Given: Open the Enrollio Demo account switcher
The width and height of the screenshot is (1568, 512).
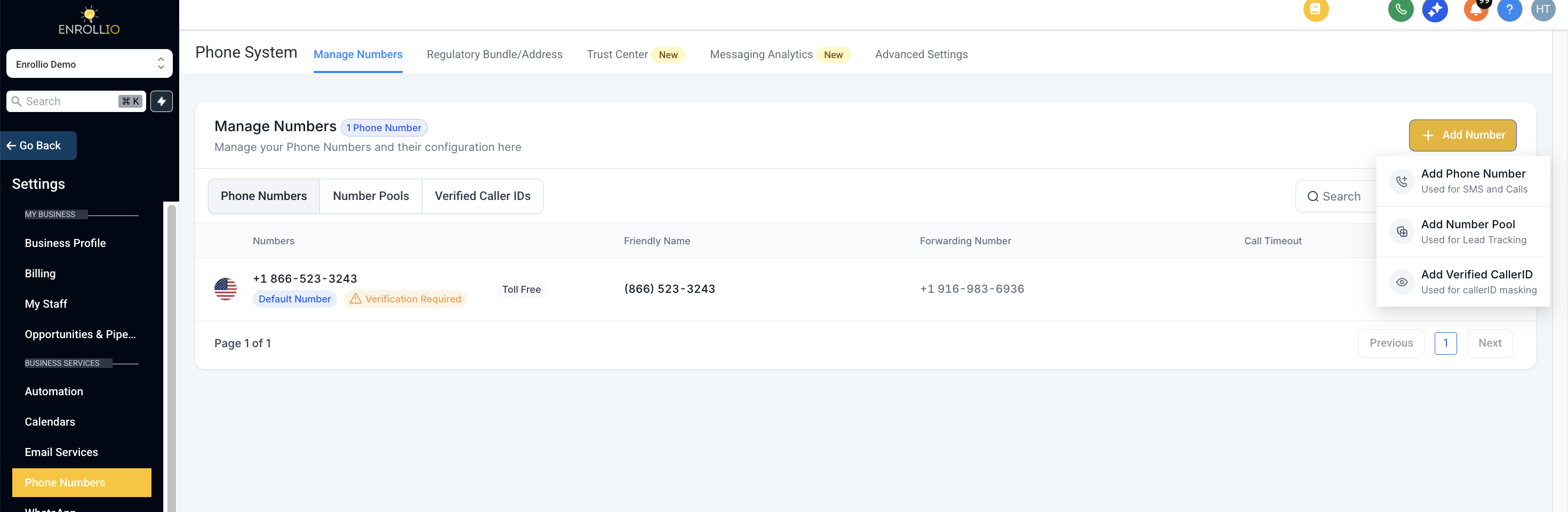Looking at the screenshot, I should coord(90,64).
